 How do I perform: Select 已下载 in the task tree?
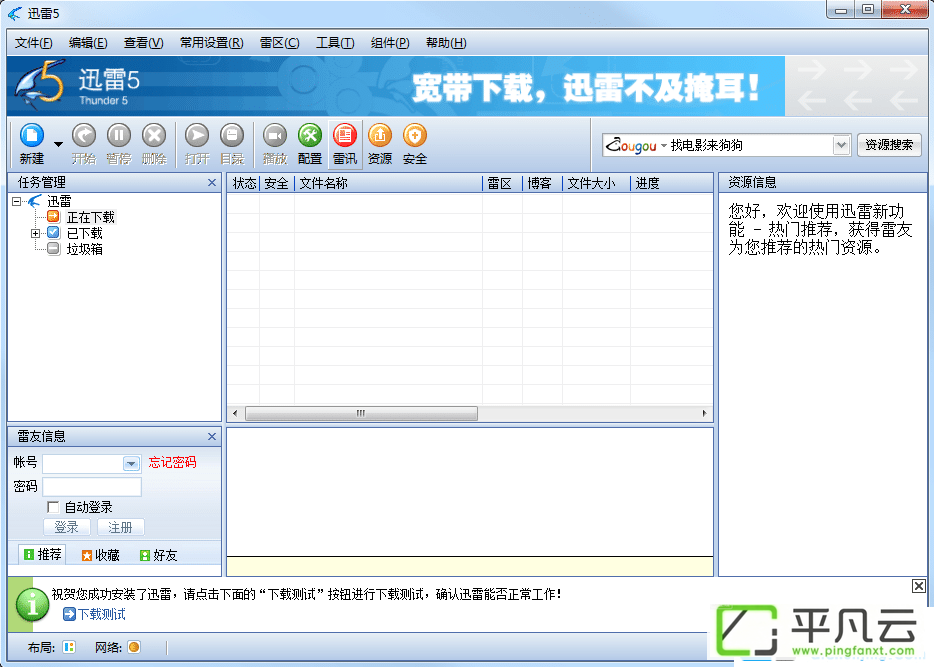pyautogui.click(x=85, y=233)
